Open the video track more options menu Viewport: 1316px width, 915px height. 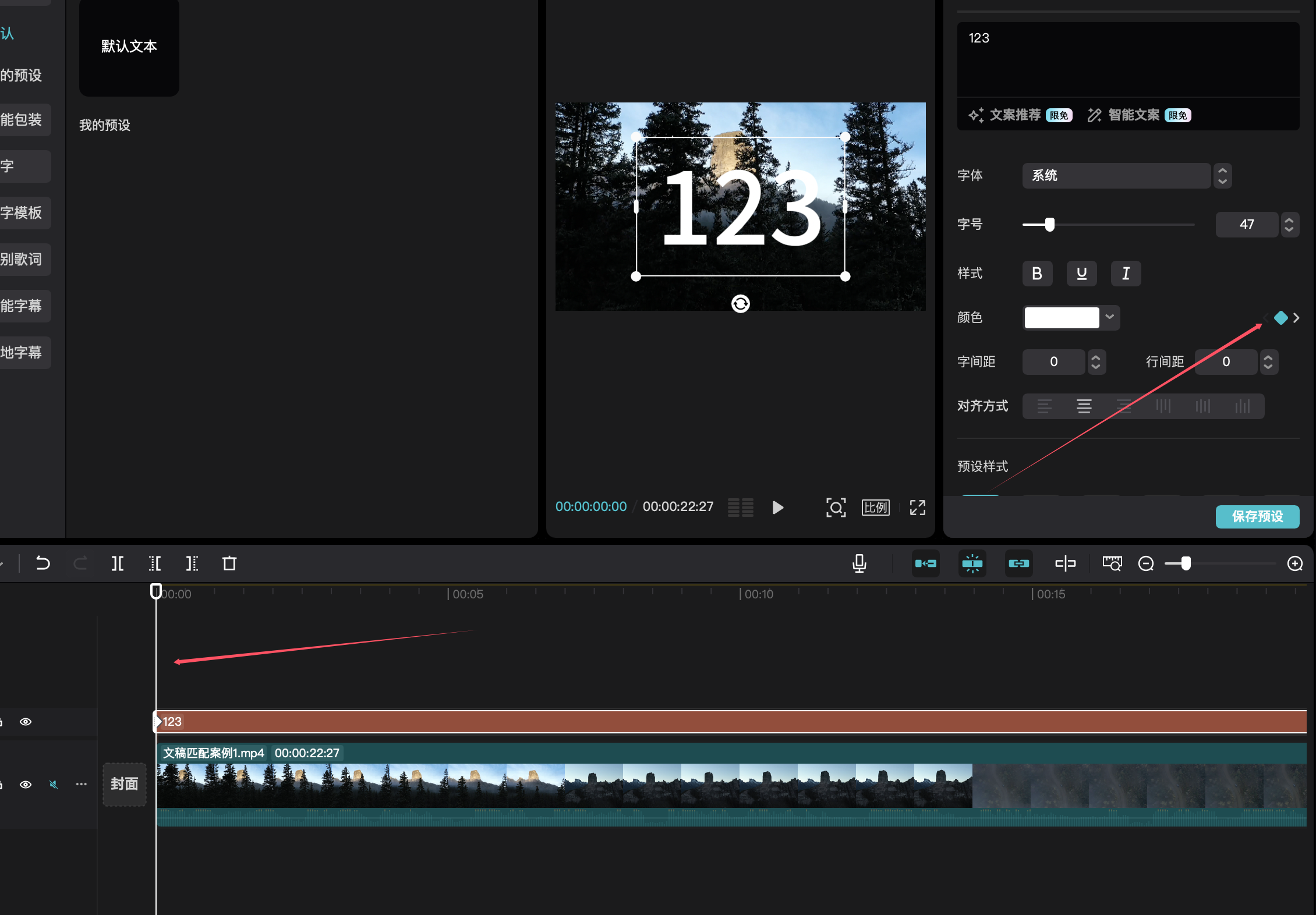(x=82, y=785)
